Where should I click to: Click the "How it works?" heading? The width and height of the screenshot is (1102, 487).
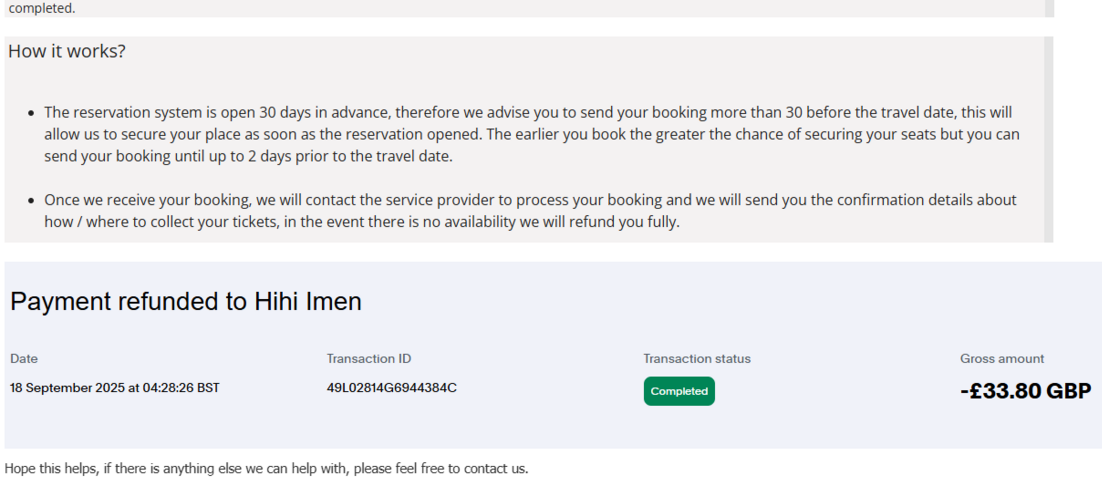pos(67,51)
